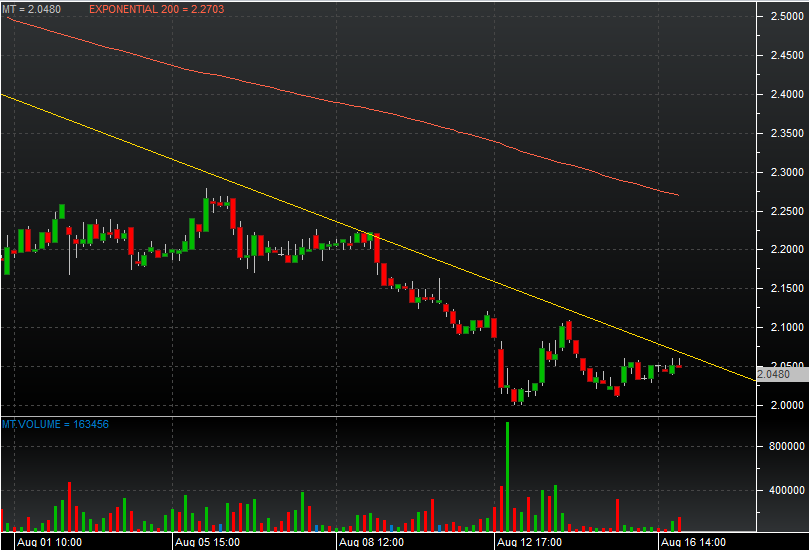Screen dimensions: 809x550
Task: Select the current price tag 2.0480
Action: [x=775, y=374]
